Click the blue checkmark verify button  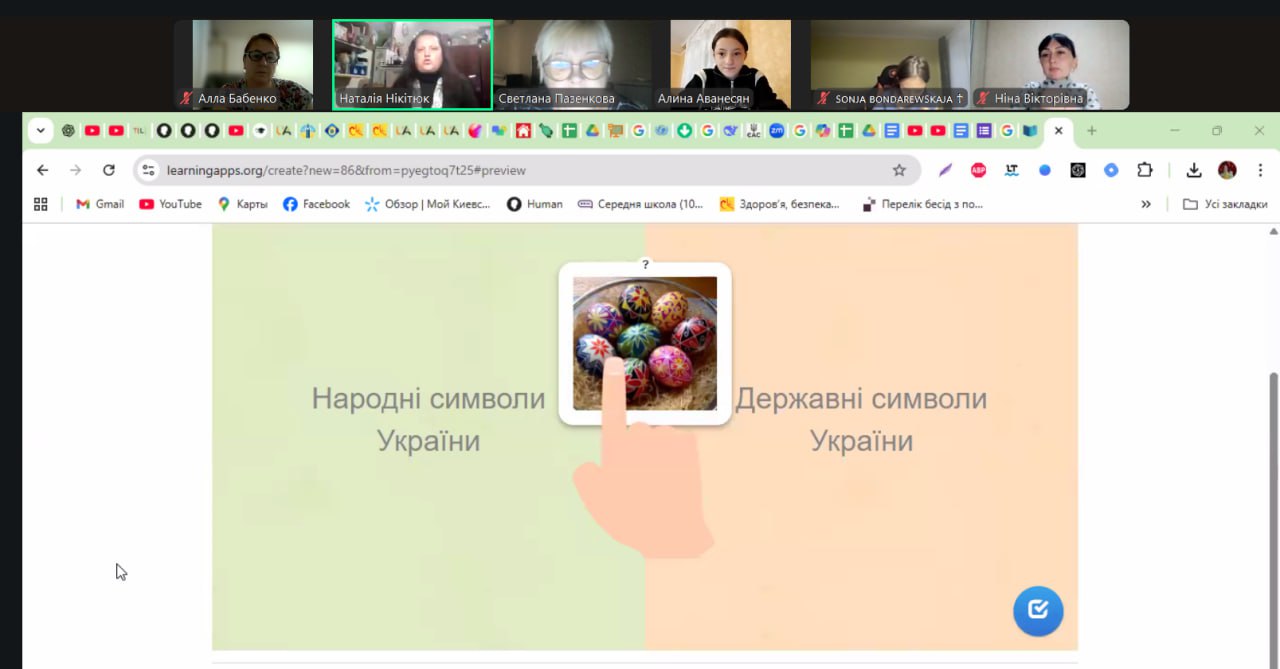[1038, 610]
